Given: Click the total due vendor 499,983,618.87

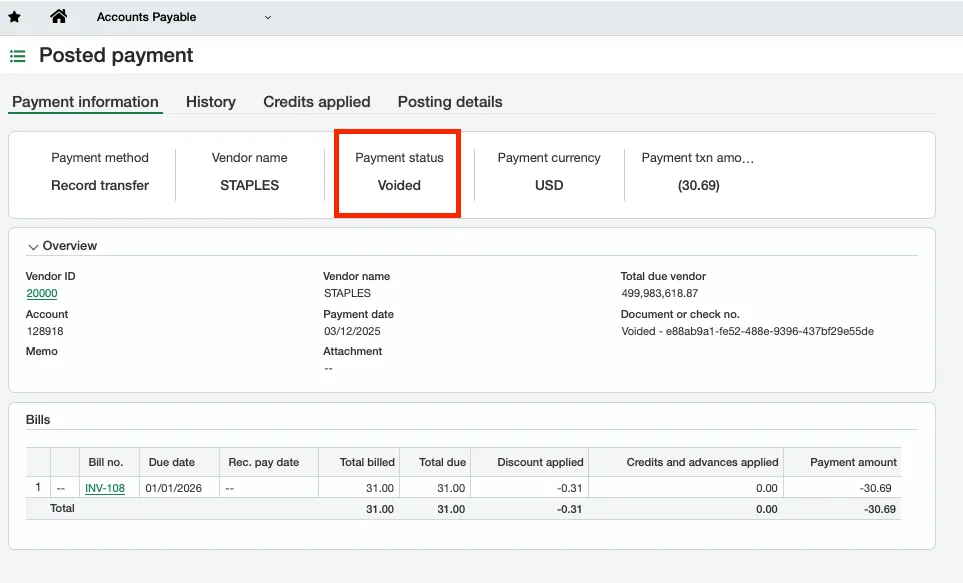Looking at the screenshot, I should pos(660,294).
